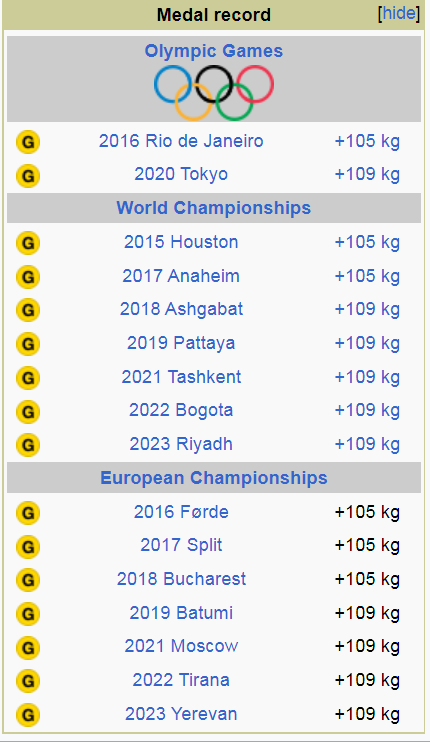Open the 2021 Moscow link
The image size is (430, 756).
[x=181, y=646]
